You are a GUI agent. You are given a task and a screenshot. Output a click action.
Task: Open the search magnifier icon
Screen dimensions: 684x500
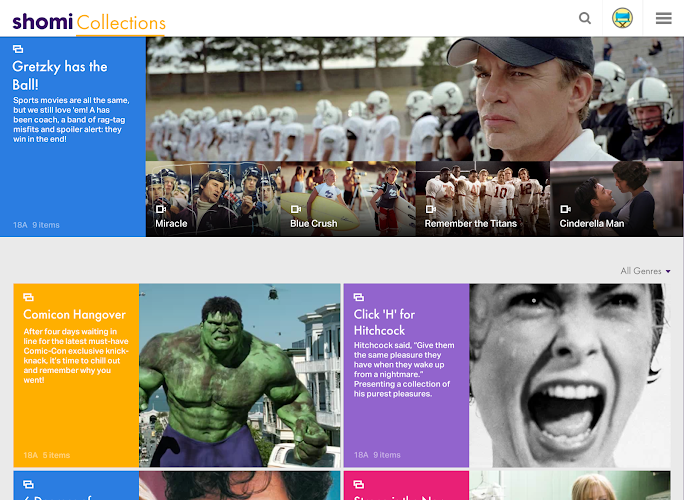[x=585, y=18]
